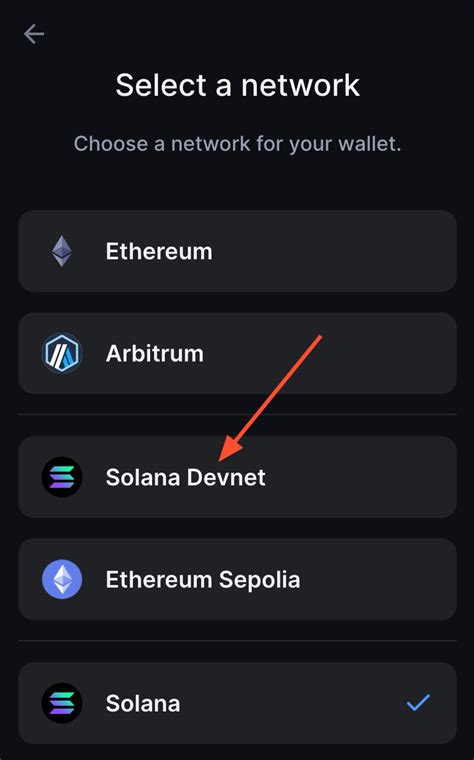
Task: Go back using the left arrow
Action: click(34, 34)
